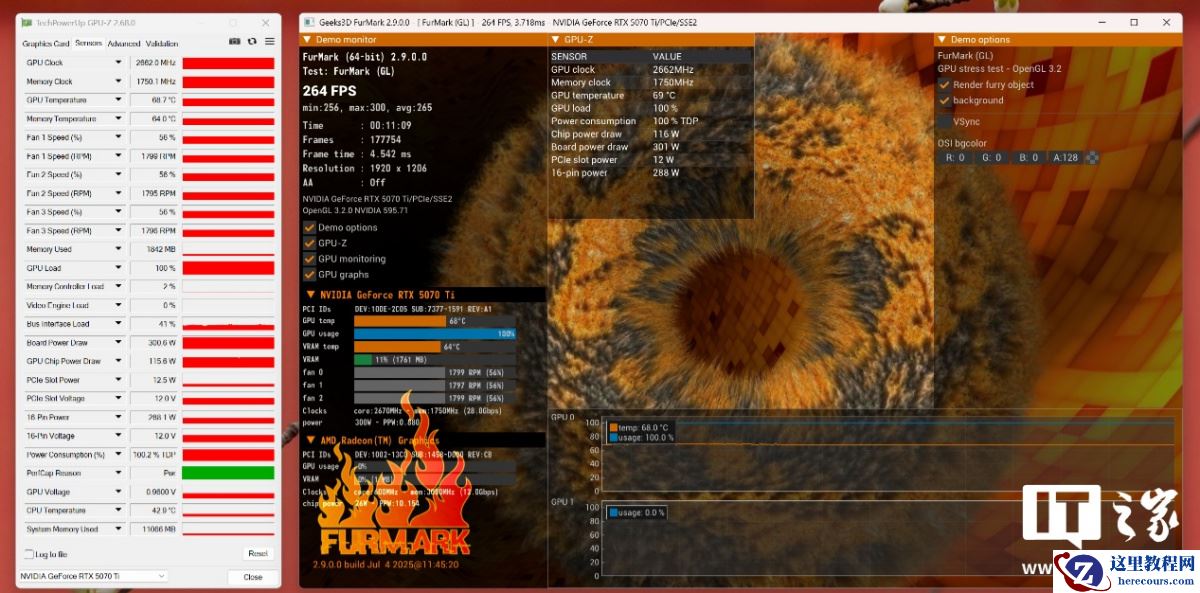Click the GPU Load red graph bar
The height and width of the screenshot is (593, 1200).
228,268
